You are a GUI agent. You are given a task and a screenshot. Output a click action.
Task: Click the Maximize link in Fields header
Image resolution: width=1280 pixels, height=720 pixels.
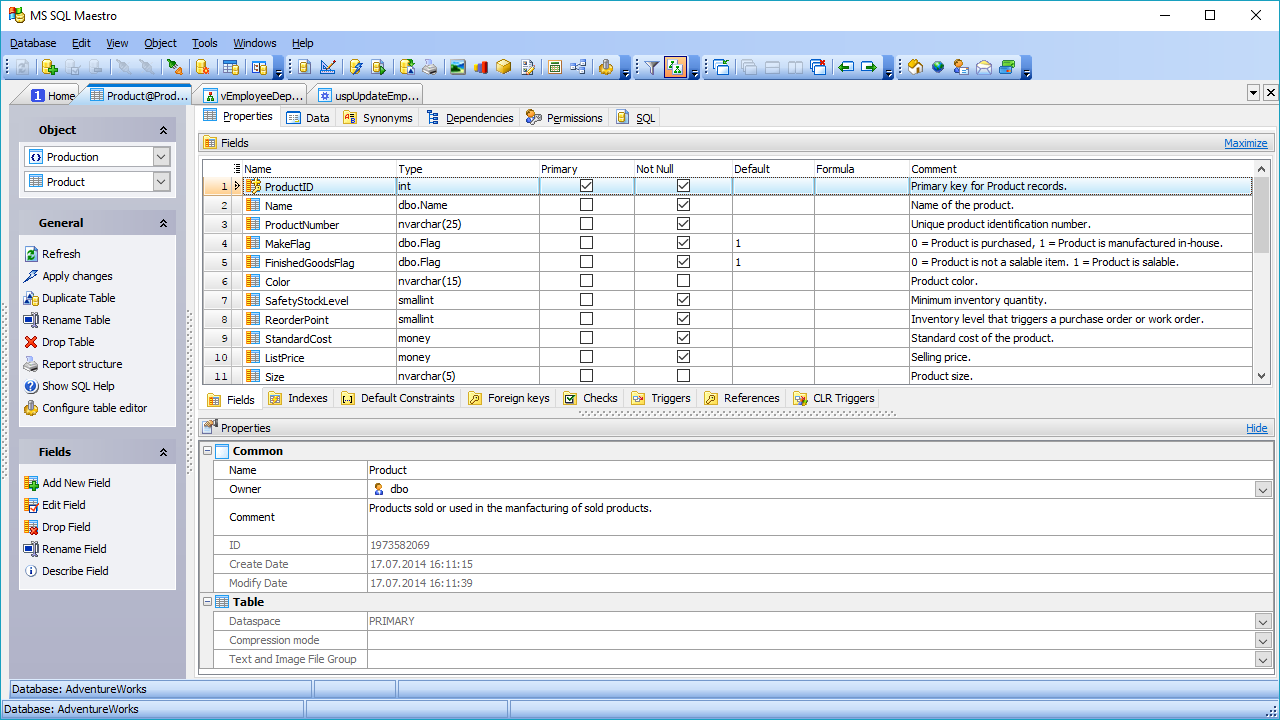click(1245, 143)
